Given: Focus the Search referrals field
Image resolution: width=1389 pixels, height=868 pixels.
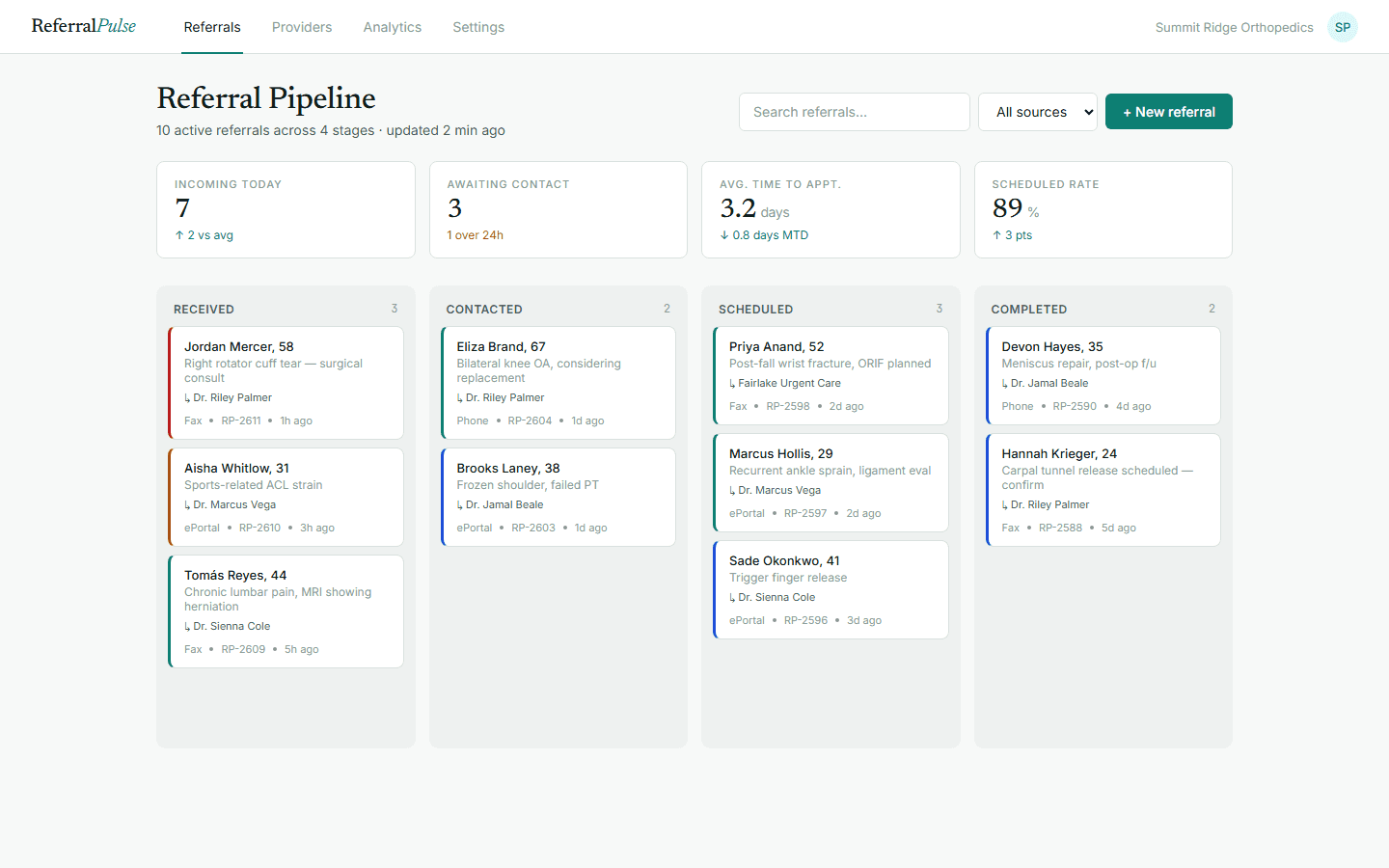Looking at the screenshot, I should (855, 112).
